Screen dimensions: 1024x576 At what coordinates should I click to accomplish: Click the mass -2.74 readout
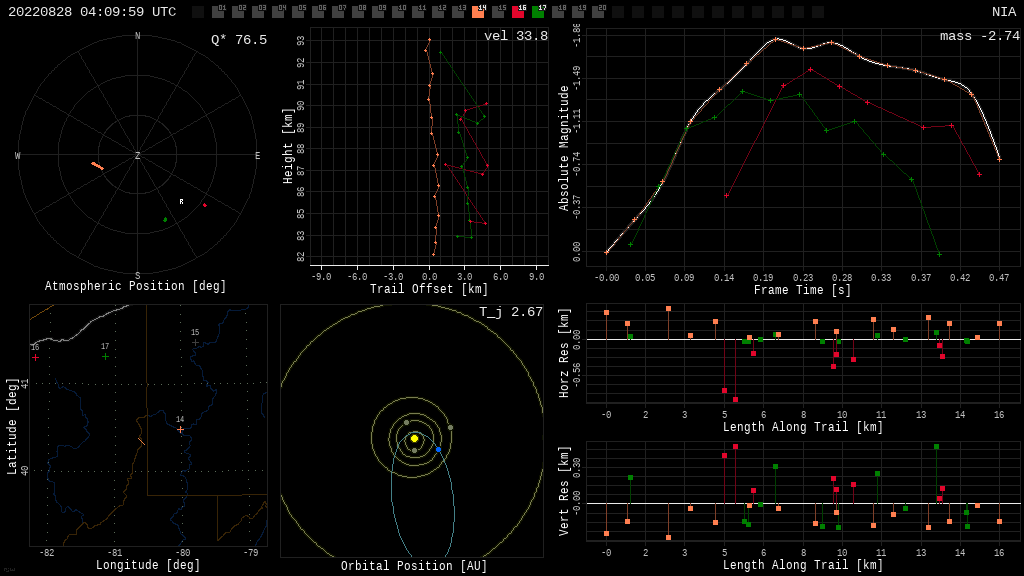click(x=979, y=36)
